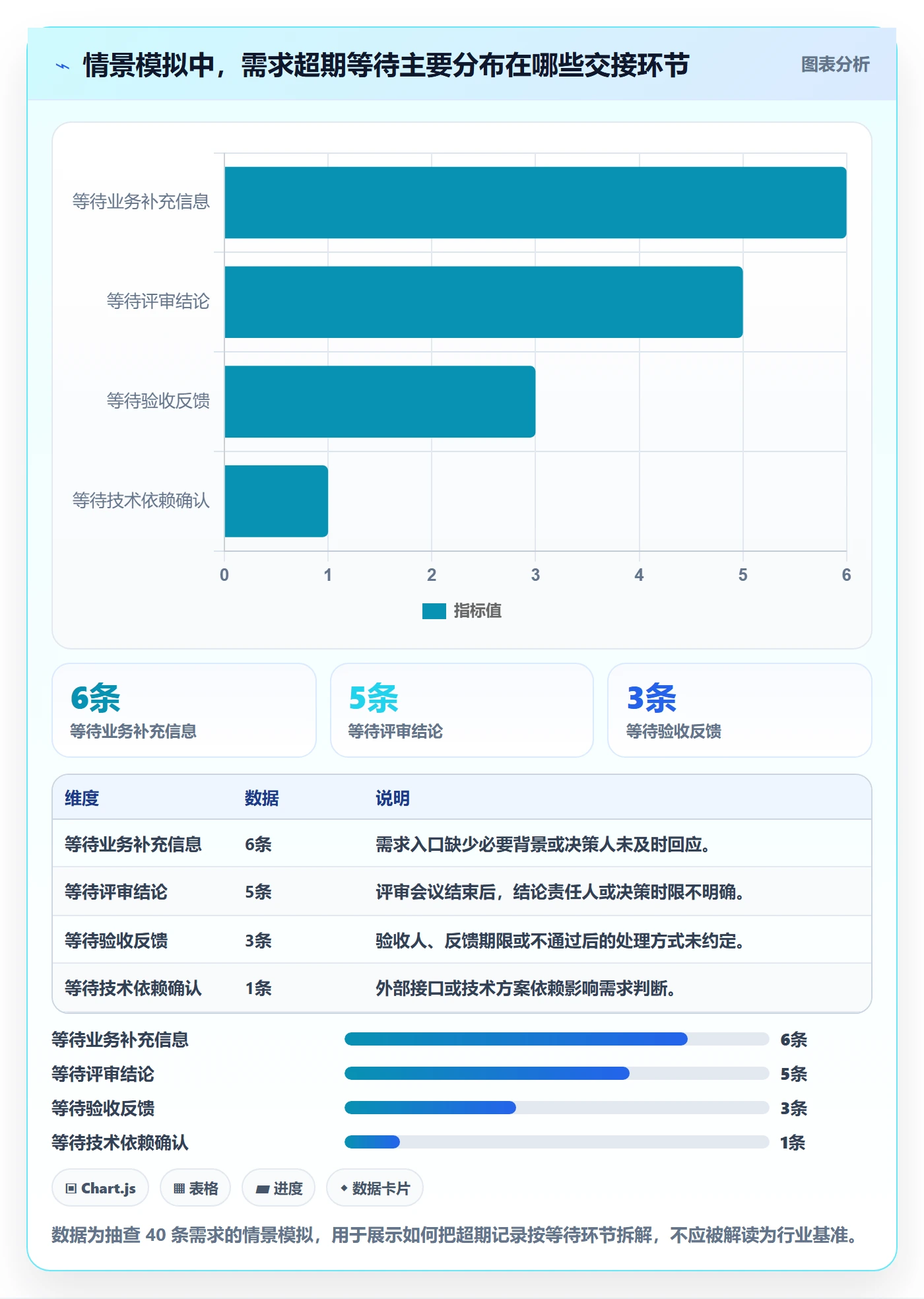Click the chart bar for 等待验收反馈
924x1299 pixels.
(380, 402)
